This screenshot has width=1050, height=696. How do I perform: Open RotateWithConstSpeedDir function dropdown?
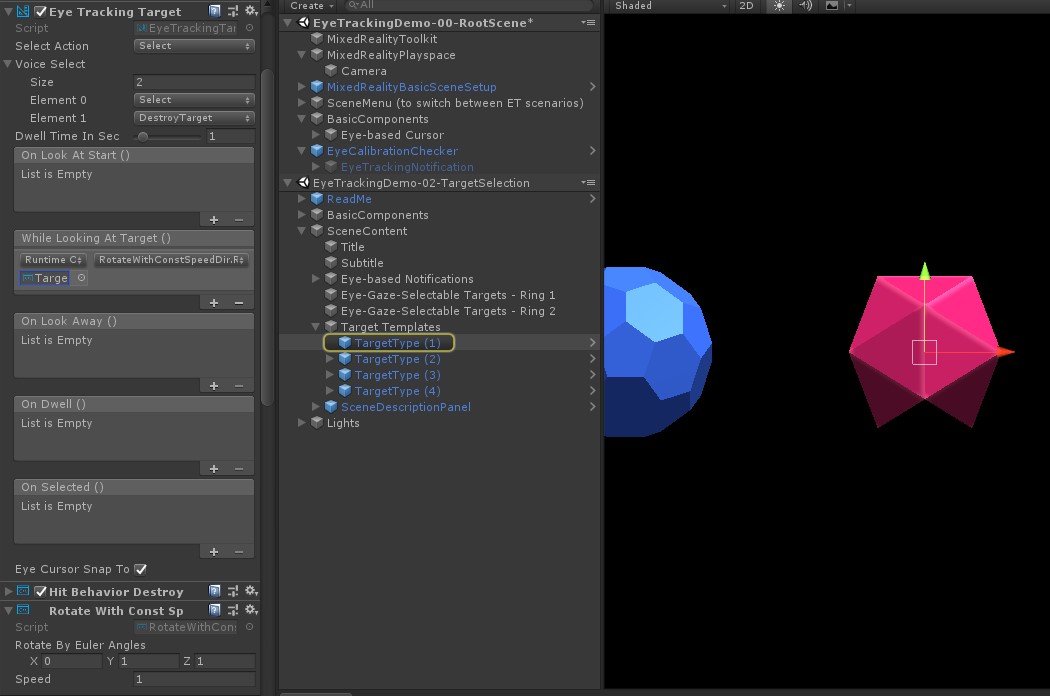[171, 259]
